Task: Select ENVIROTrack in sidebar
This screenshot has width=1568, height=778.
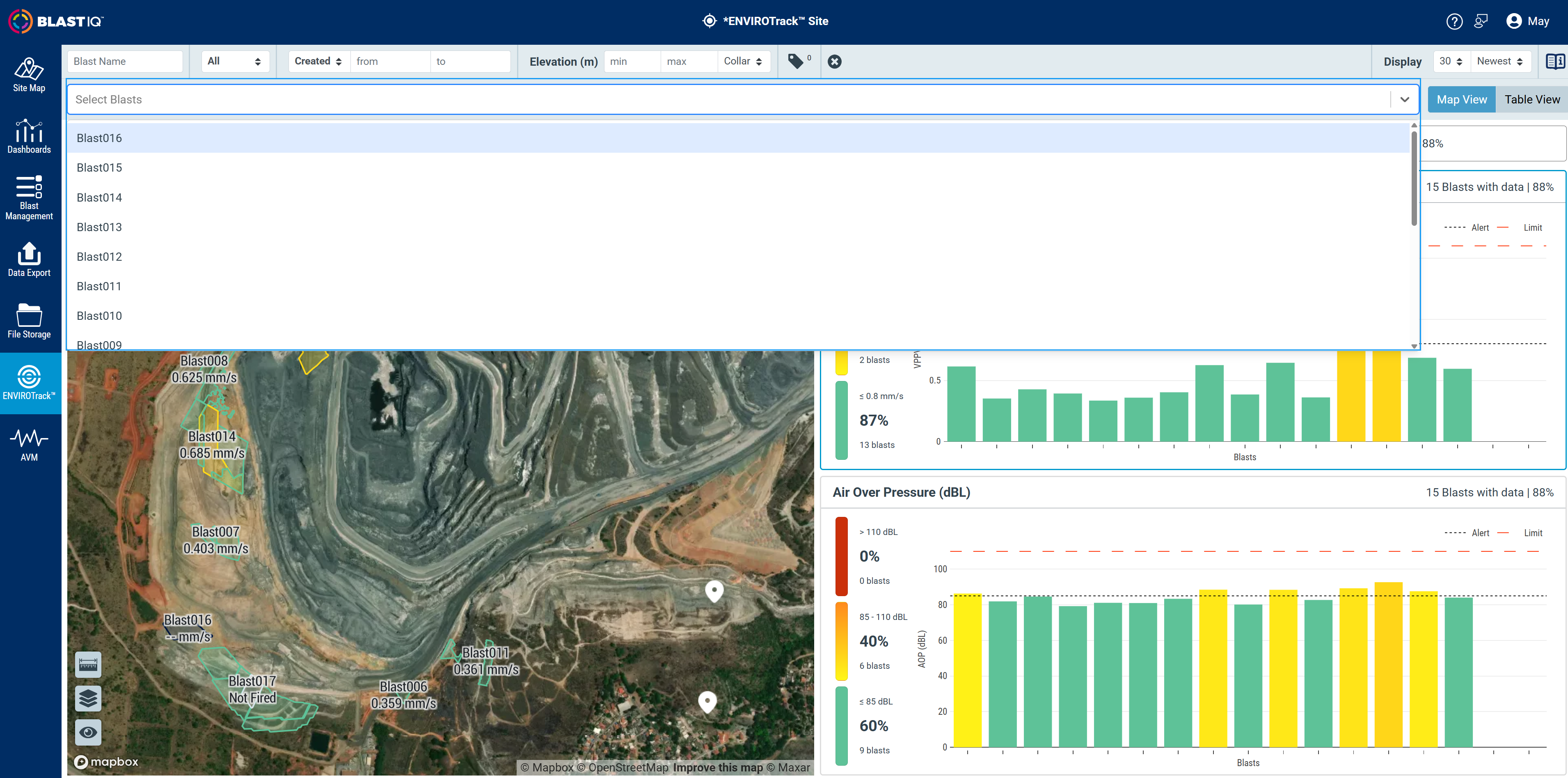Action: 29,383
